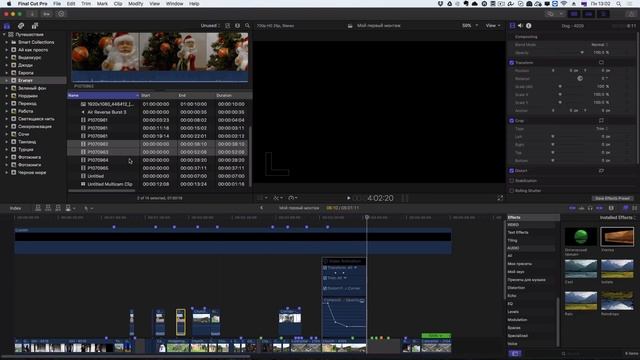640x360 pixels.
Task: Open the Titles and Generators sidebar icon
Action: tap(35, 26)
